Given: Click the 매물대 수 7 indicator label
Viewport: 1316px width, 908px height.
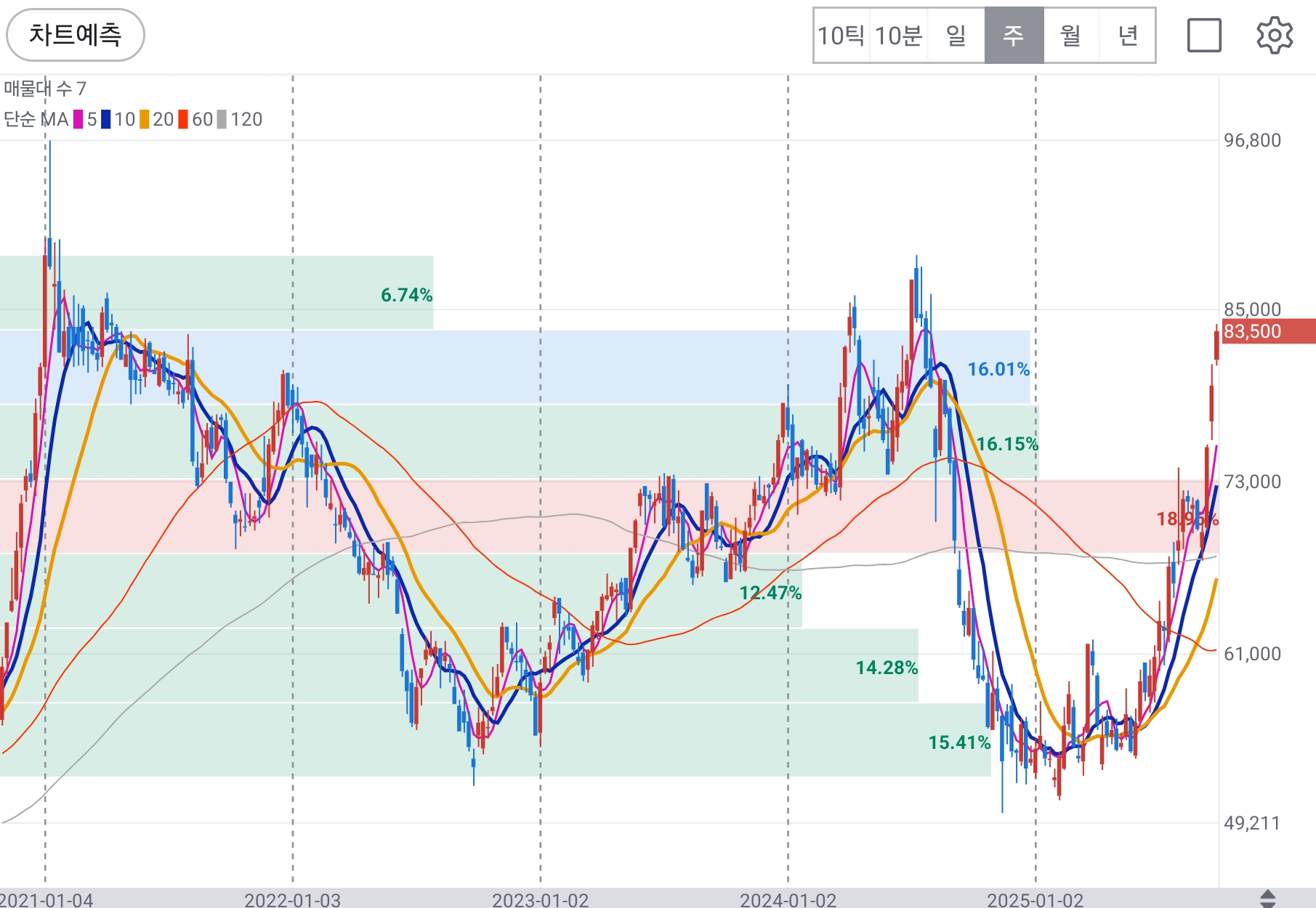Looking at the screenshot, I should click(45, 89).
